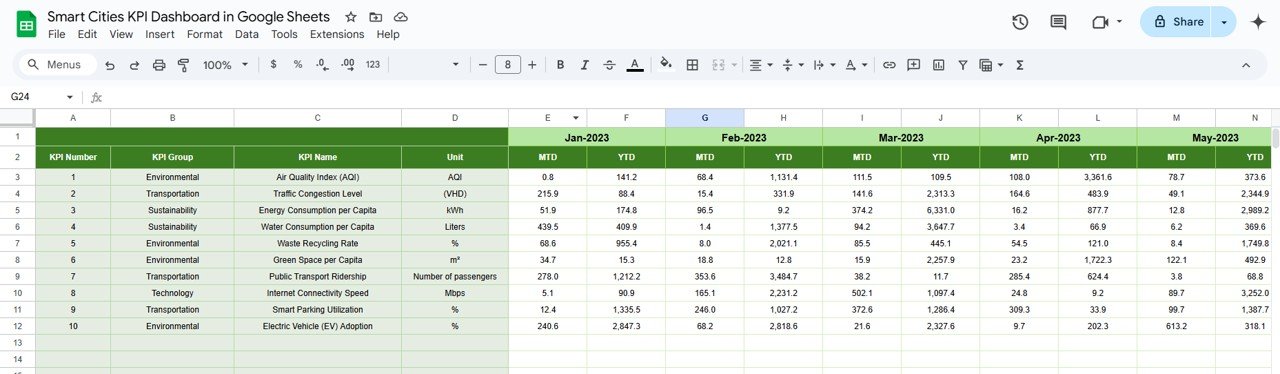Open the View menu
Image resolution: width=1280 pixels, height=374 pixels.
coord(121,34)
